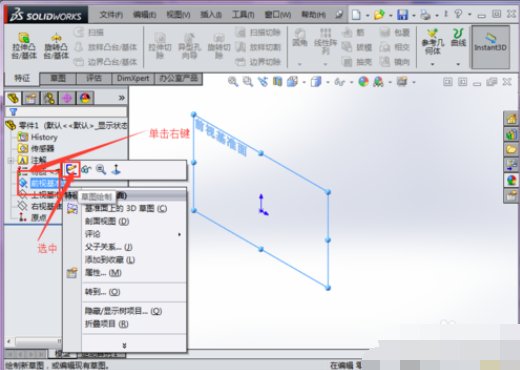
Task: Switch to the 草图 (Sketch) ribbon tab
Action: pos(58,79)
